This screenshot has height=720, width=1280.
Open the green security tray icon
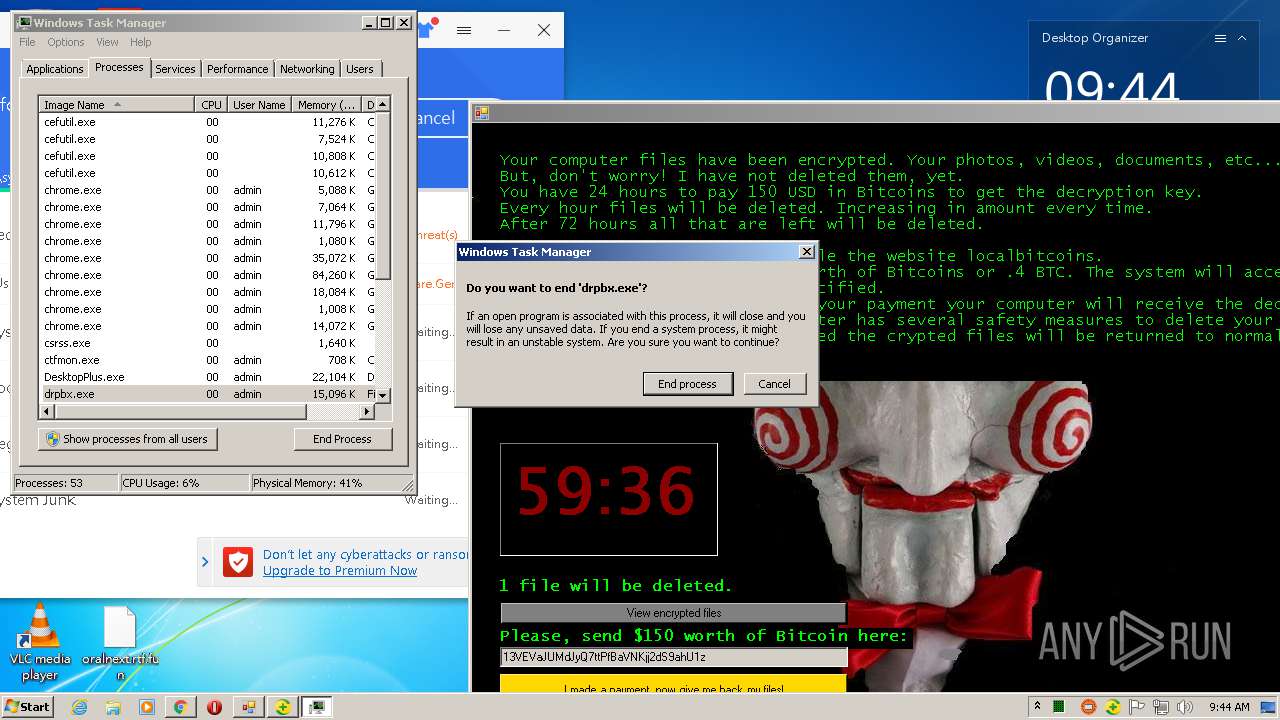[x=1112, y=707]
